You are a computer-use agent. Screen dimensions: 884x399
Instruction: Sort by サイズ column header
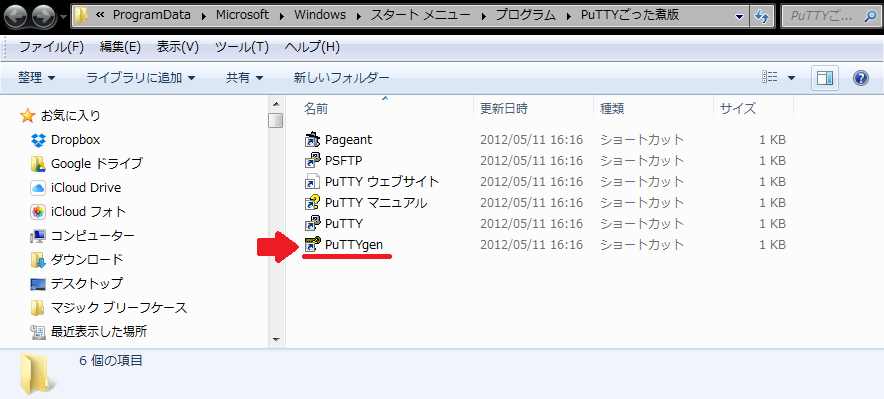(x=754, y=109)
